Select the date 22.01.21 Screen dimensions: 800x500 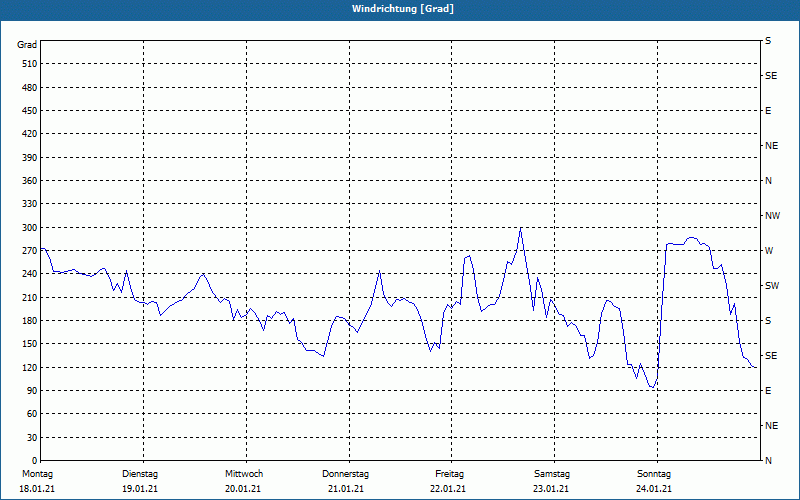448,489
